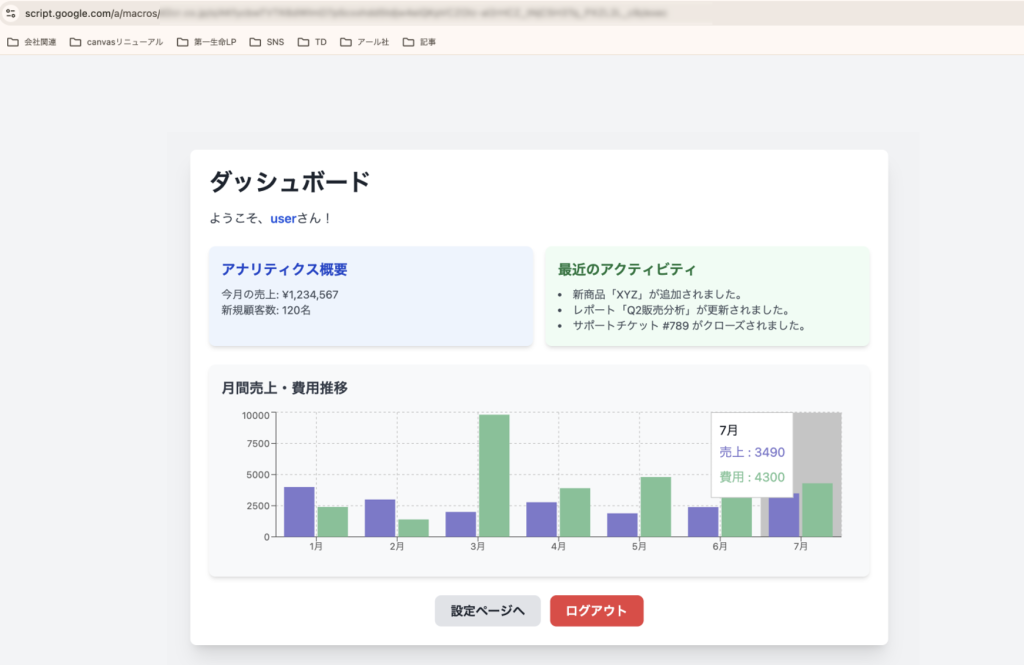Click the アナリティクス概要 card heading
The width and height of the screenshot is (1024, 665).
(x=284, y=270)
